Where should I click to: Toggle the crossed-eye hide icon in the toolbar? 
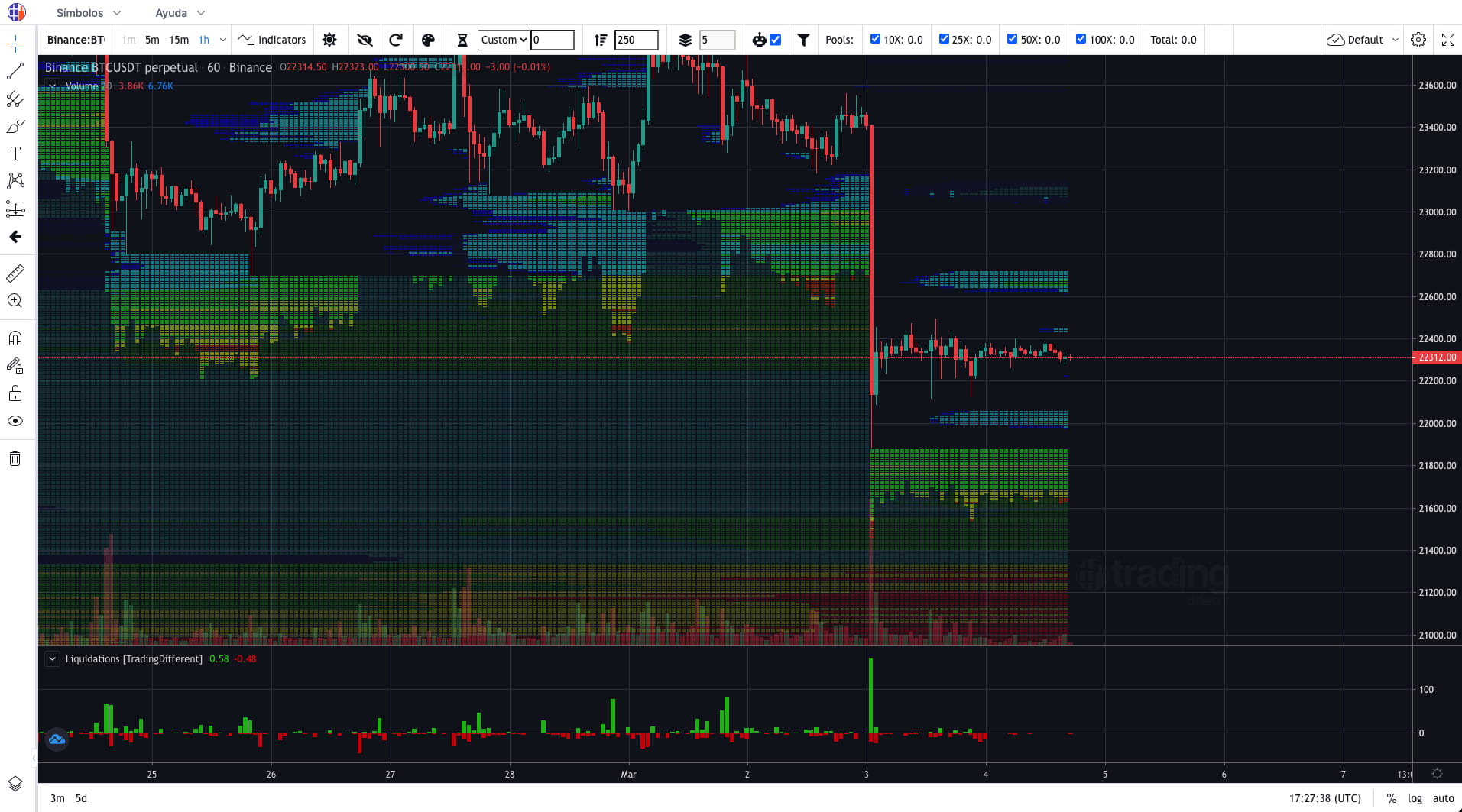[x=365, y=40]
